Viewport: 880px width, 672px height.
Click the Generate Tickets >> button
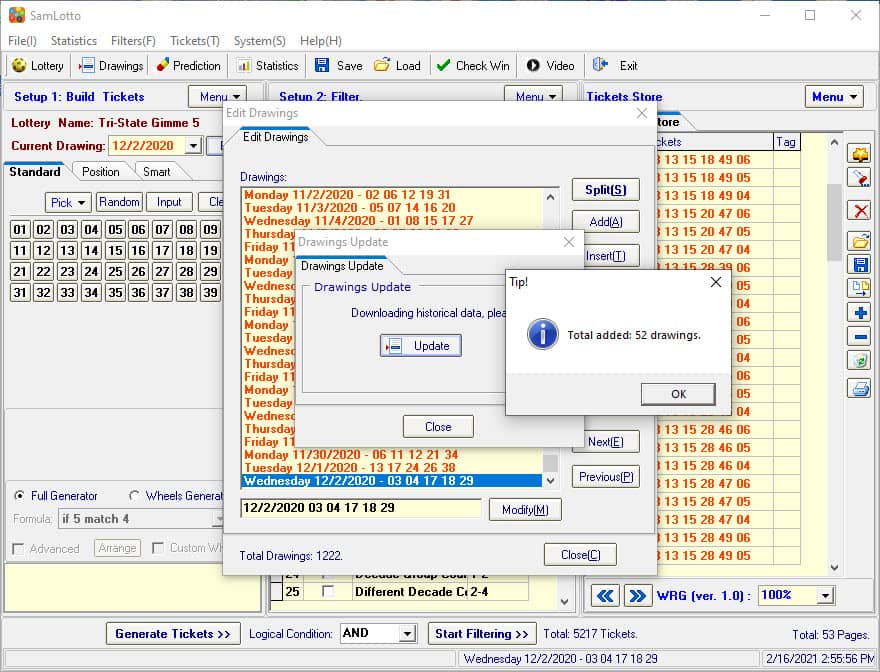pyautogui.click(x=173, y=634)
